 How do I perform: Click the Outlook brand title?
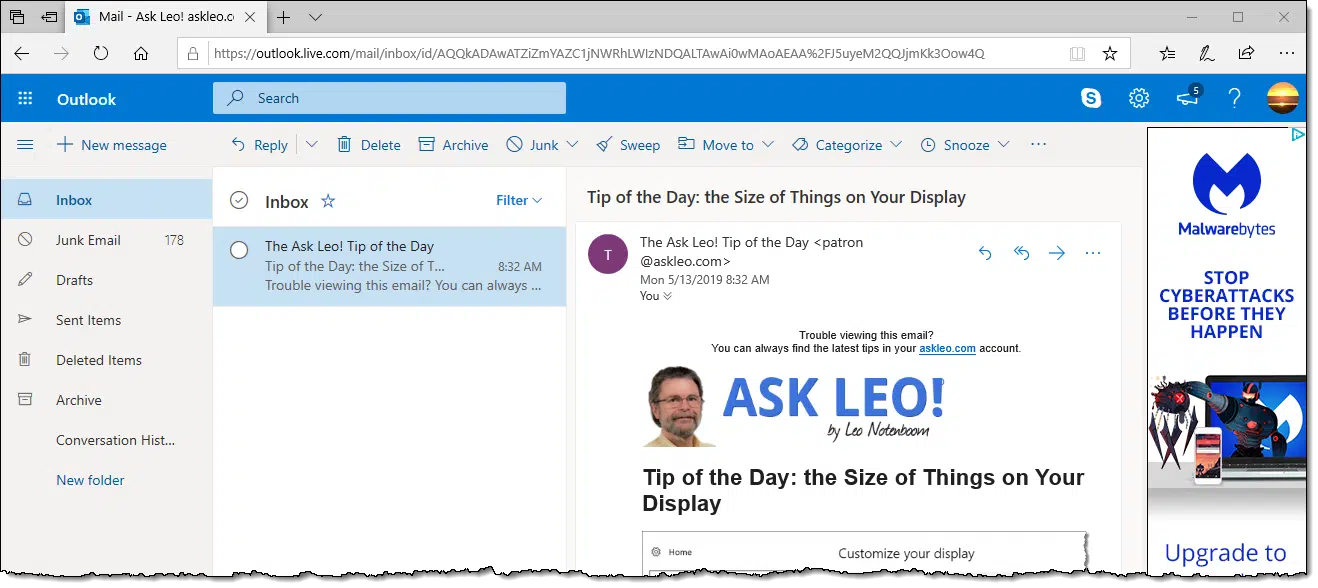coord(86,99)
